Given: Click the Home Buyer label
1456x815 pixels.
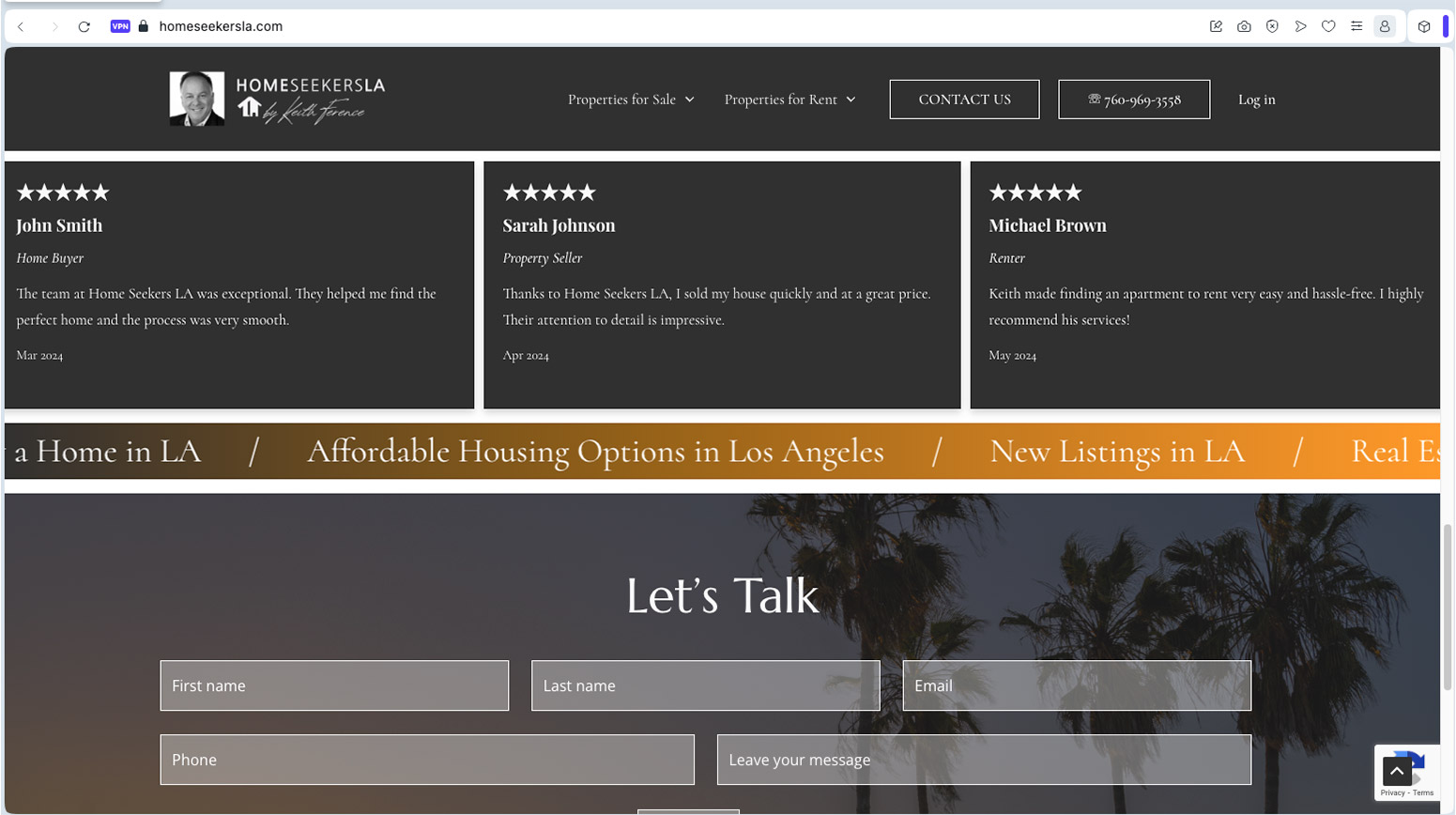Looking at the screenshot, I should 50,258.
